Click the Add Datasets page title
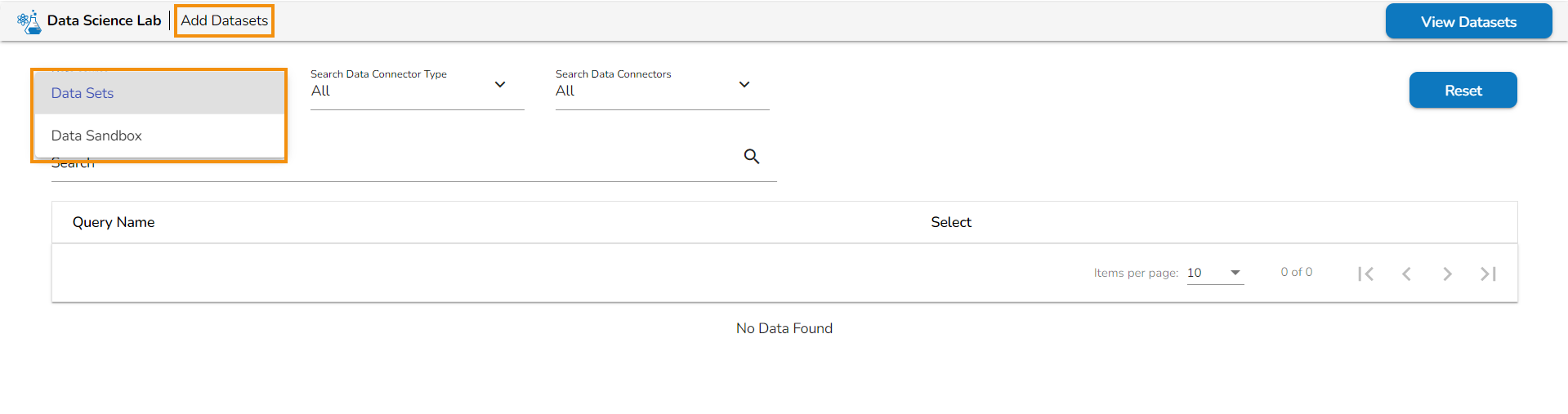The image size is (1568, 414). 225,20
